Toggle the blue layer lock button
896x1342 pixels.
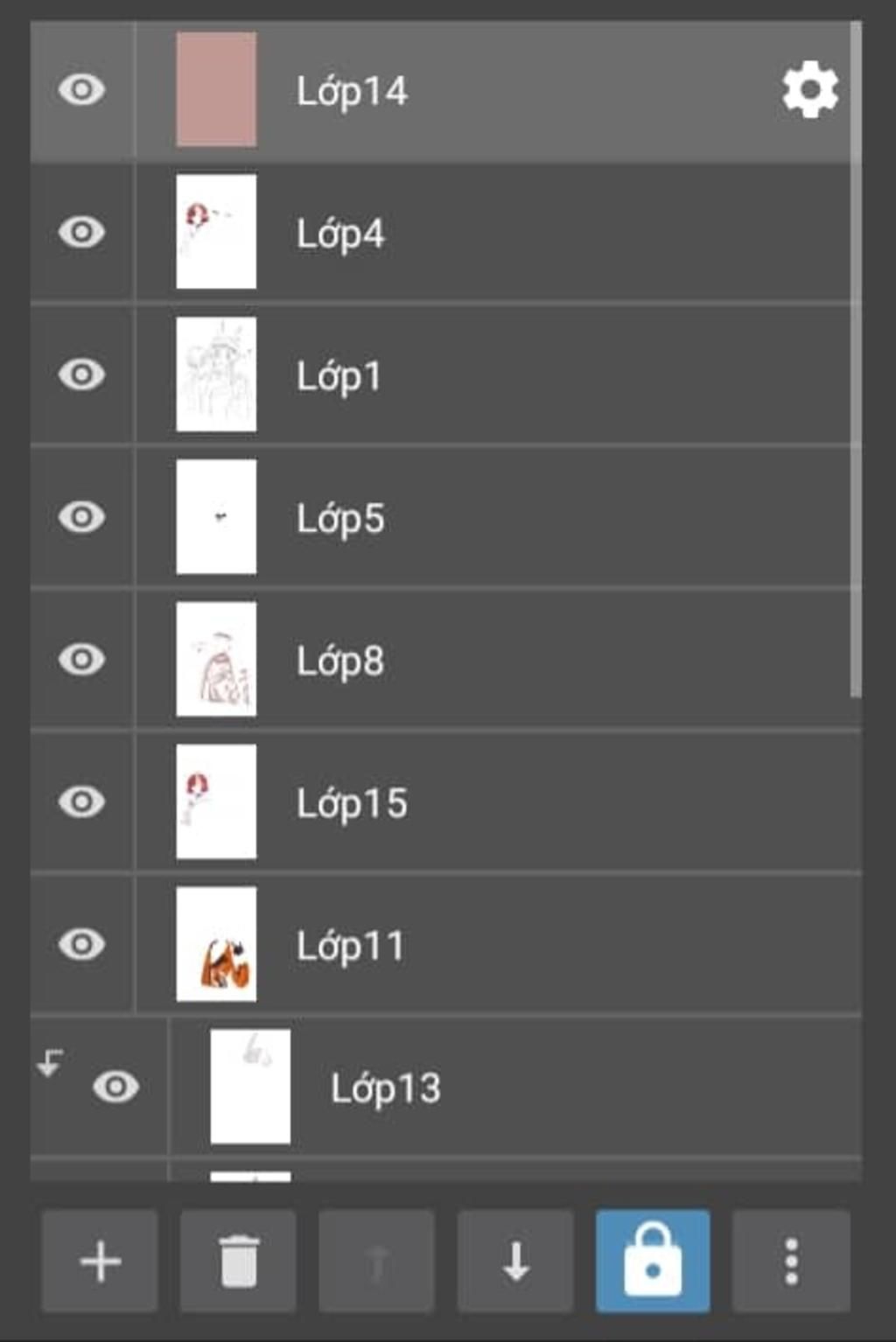tap(653, 1261)
